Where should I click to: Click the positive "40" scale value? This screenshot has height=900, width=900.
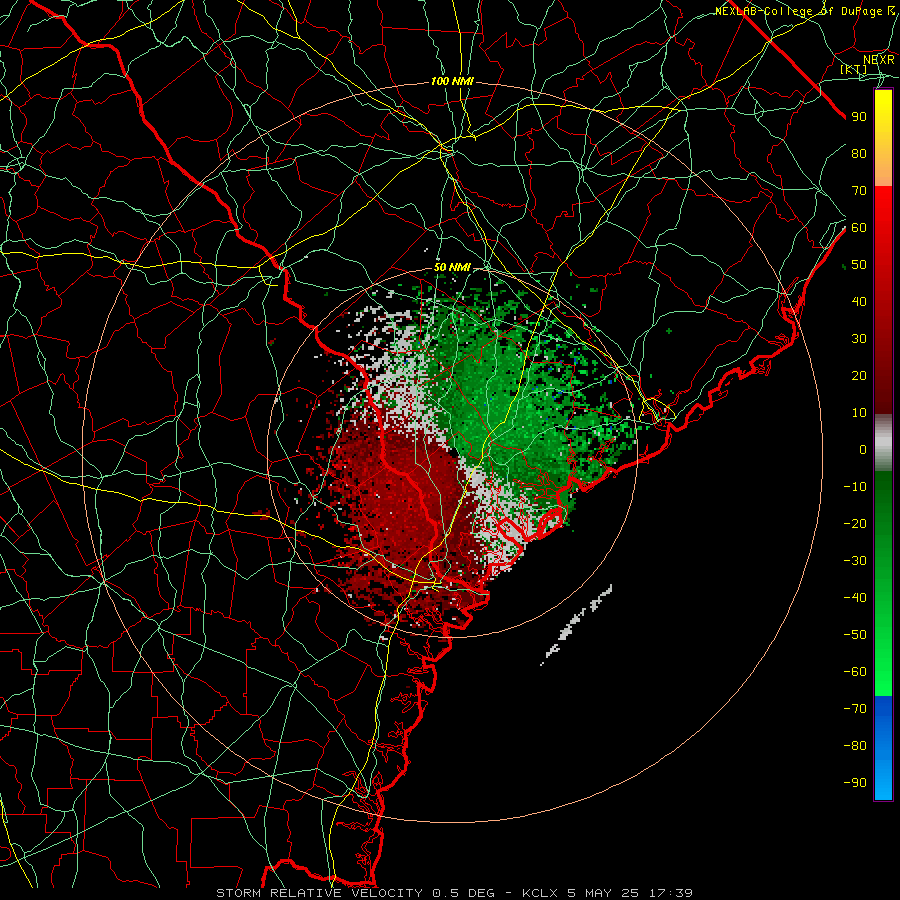pyautogui.click(x=859, y=301)
